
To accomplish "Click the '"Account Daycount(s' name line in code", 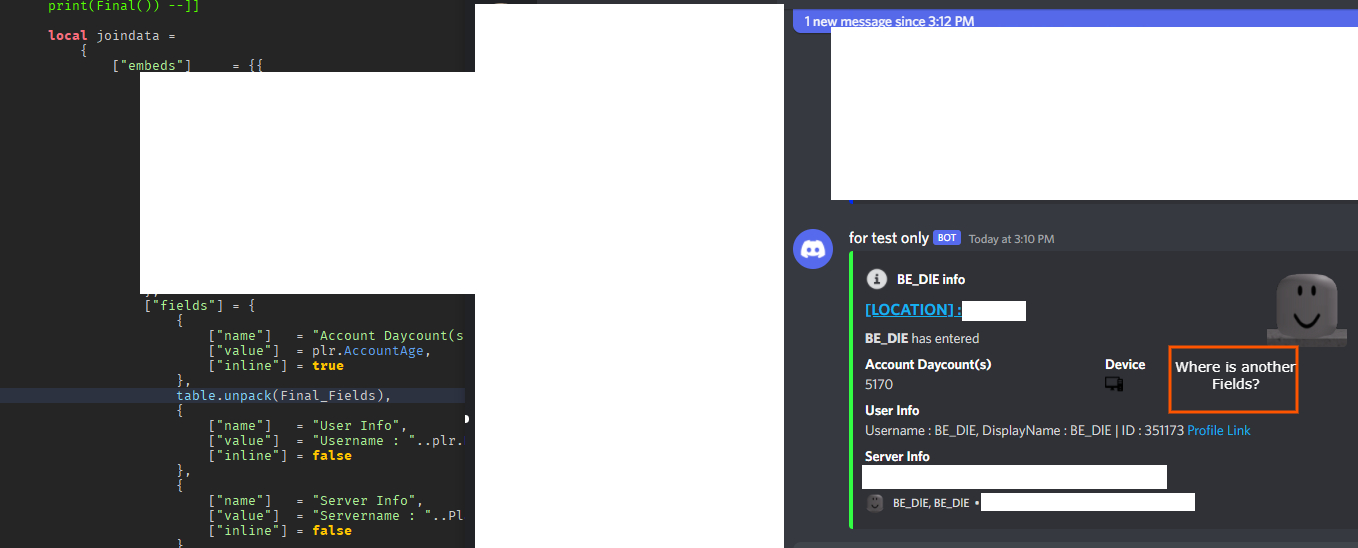I will pyautogui.click(x=336, y=335).
